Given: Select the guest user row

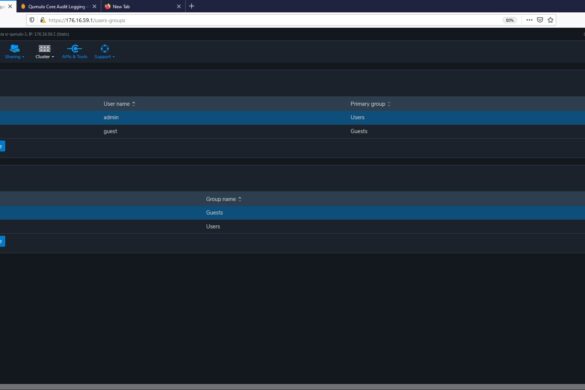Looking at the screenshot, I should pyautogui.click(x=292, y=131).
